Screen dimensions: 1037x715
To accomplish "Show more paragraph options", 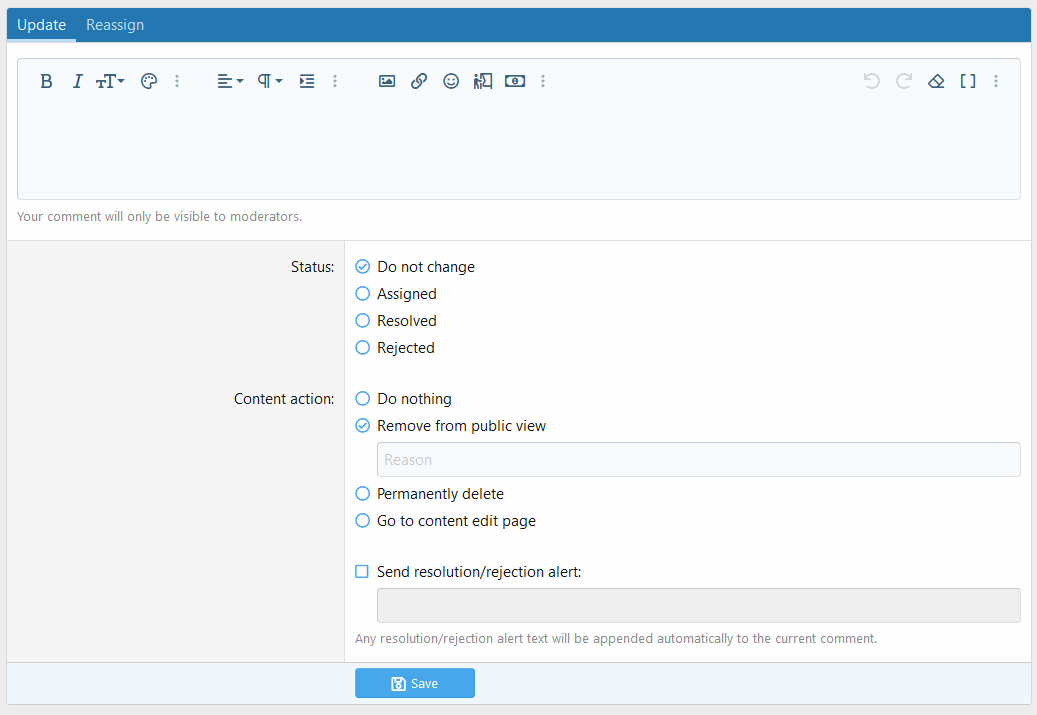I will point(335,81).
